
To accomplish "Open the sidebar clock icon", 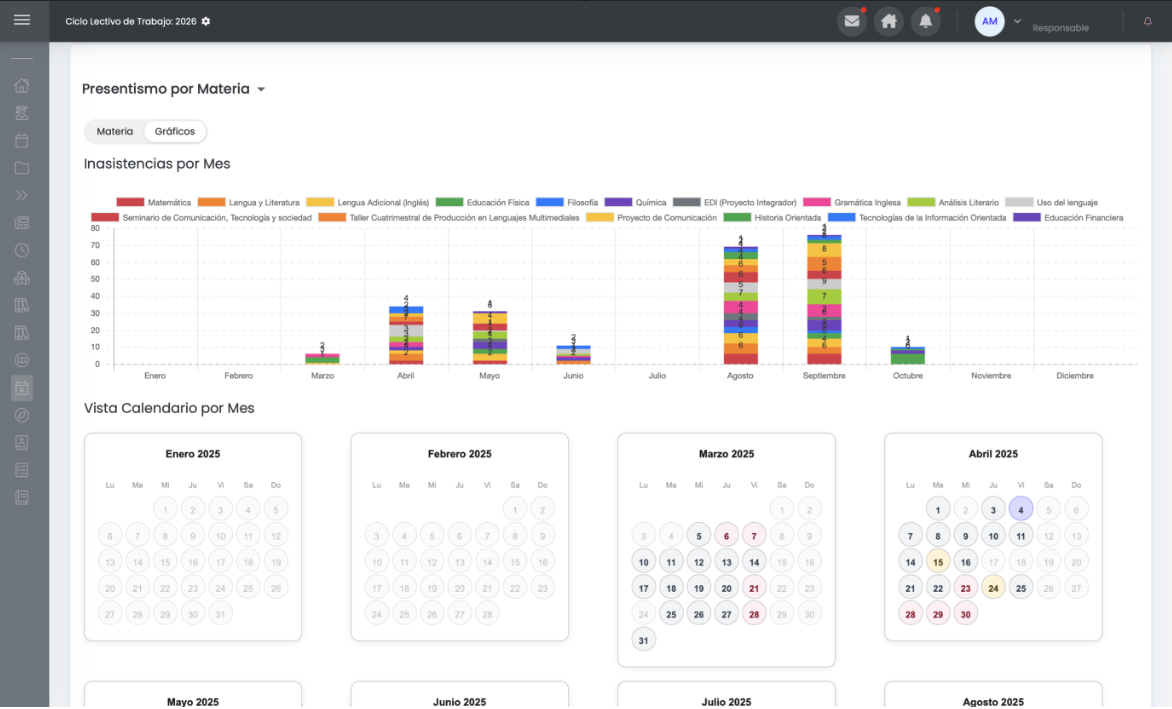I will tap(22, 250).
